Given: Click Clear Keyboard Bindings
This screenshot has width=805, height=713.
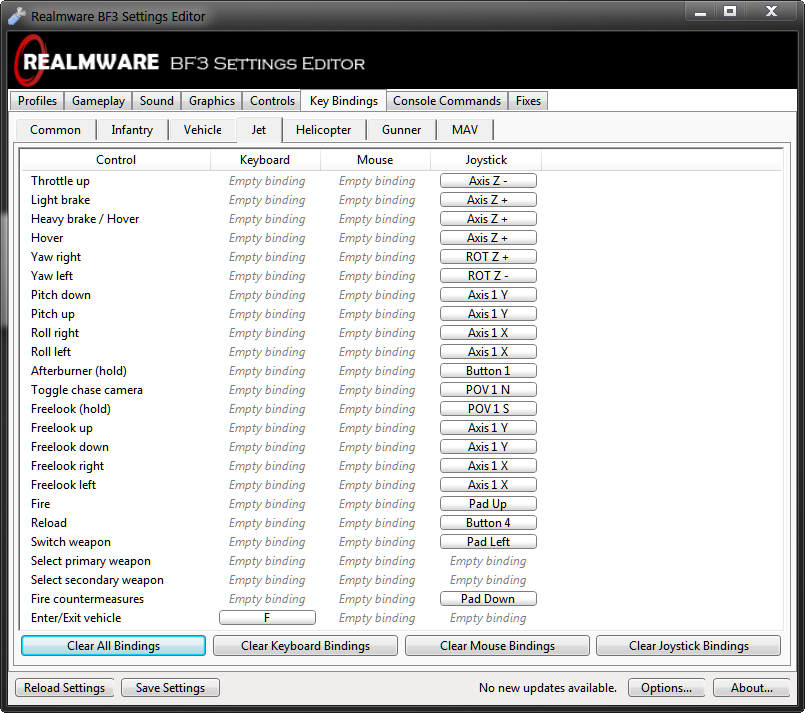Looking at the screenshot, I should click(305, 646).
